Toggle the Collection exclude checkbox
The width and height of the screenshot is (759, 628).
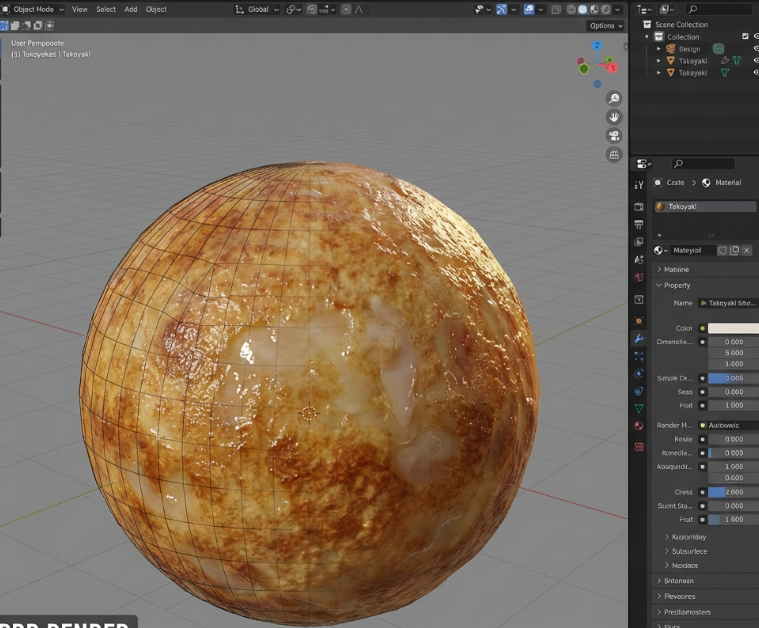point(745,36)
